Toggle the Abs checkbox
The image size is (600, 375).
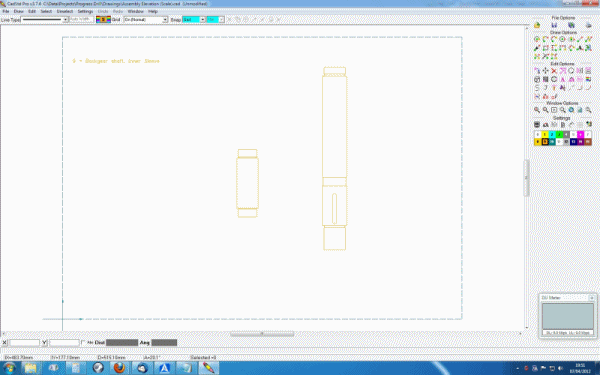pyautogui.click(x=84, y=342)
